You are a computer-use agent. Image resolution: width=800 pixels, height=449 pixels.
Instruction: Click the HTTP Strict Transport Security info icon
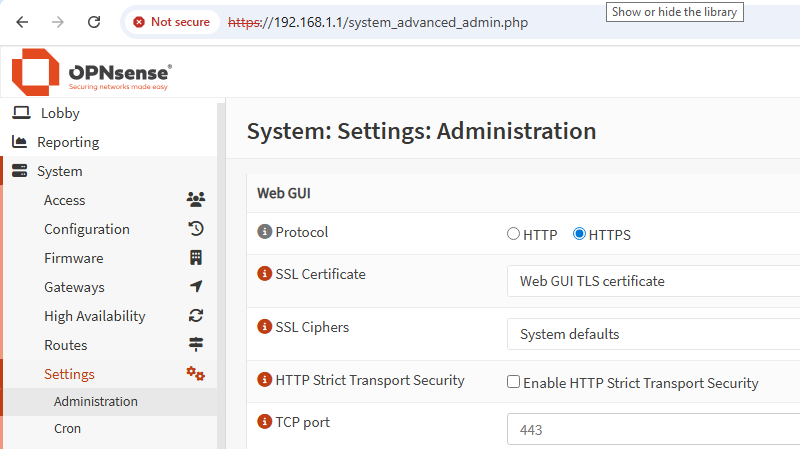pyautogui.click(x=264, y=380)
